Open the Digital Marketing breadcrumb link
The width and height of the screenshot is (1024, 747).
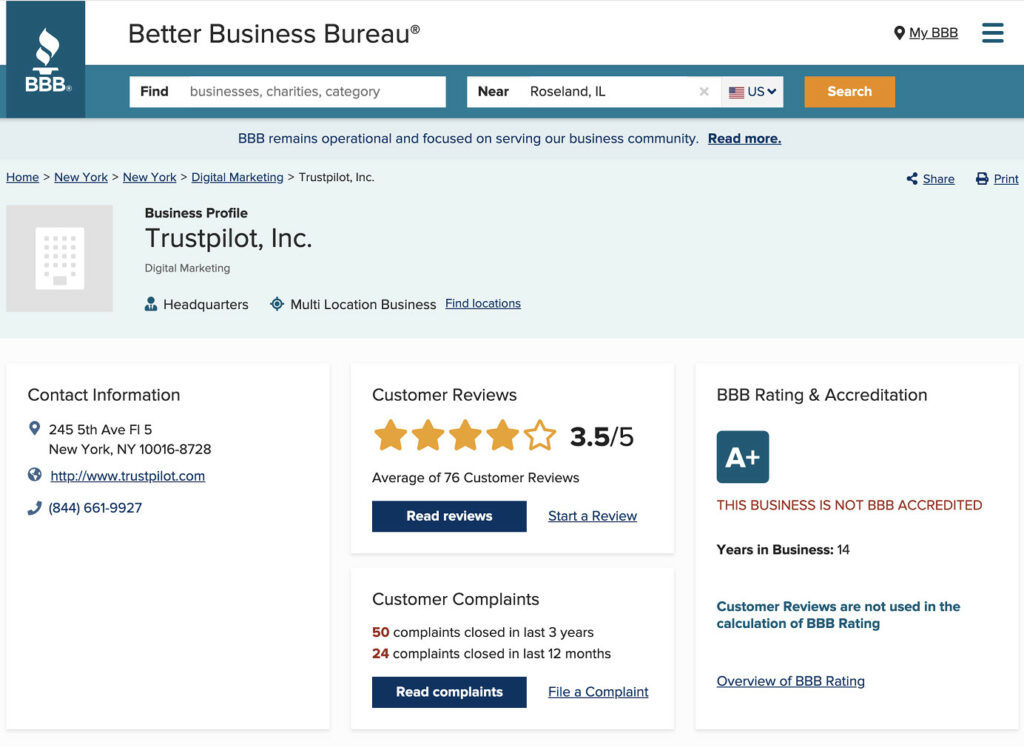tap(237, 177)
